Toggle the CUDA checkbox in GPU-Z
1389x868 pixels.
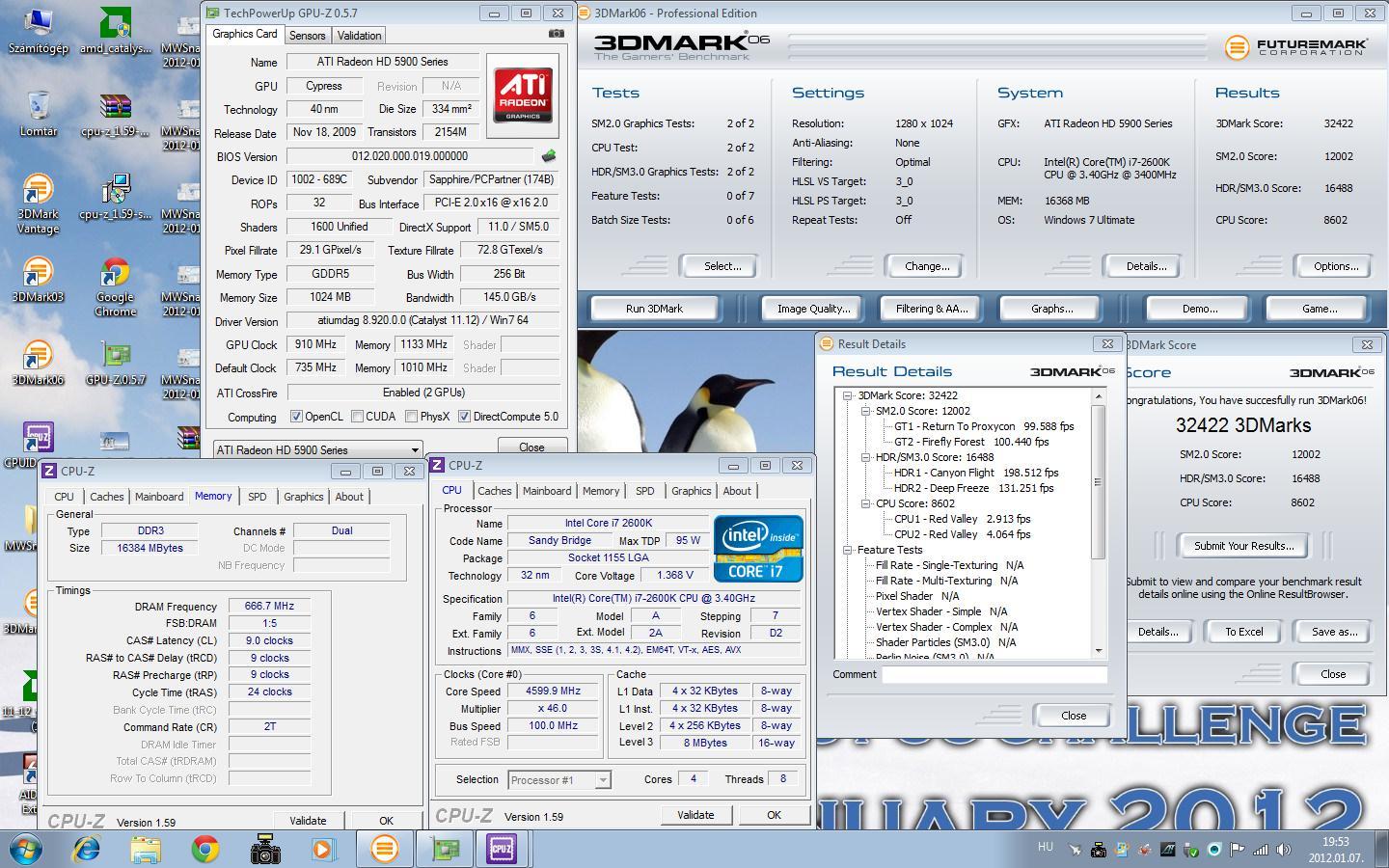click(358, 417)
